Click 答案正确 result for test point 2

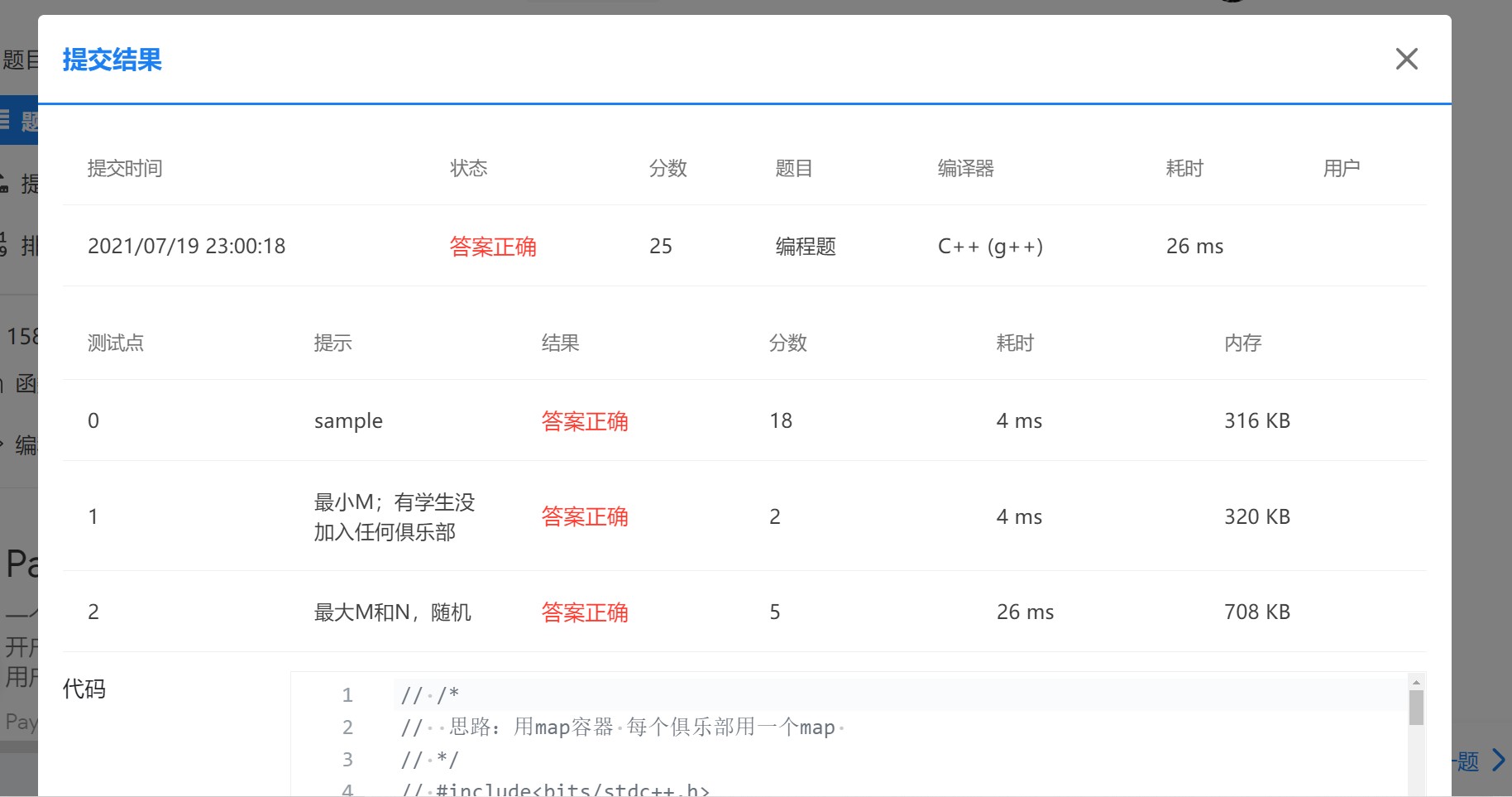(x=584, y=612)
